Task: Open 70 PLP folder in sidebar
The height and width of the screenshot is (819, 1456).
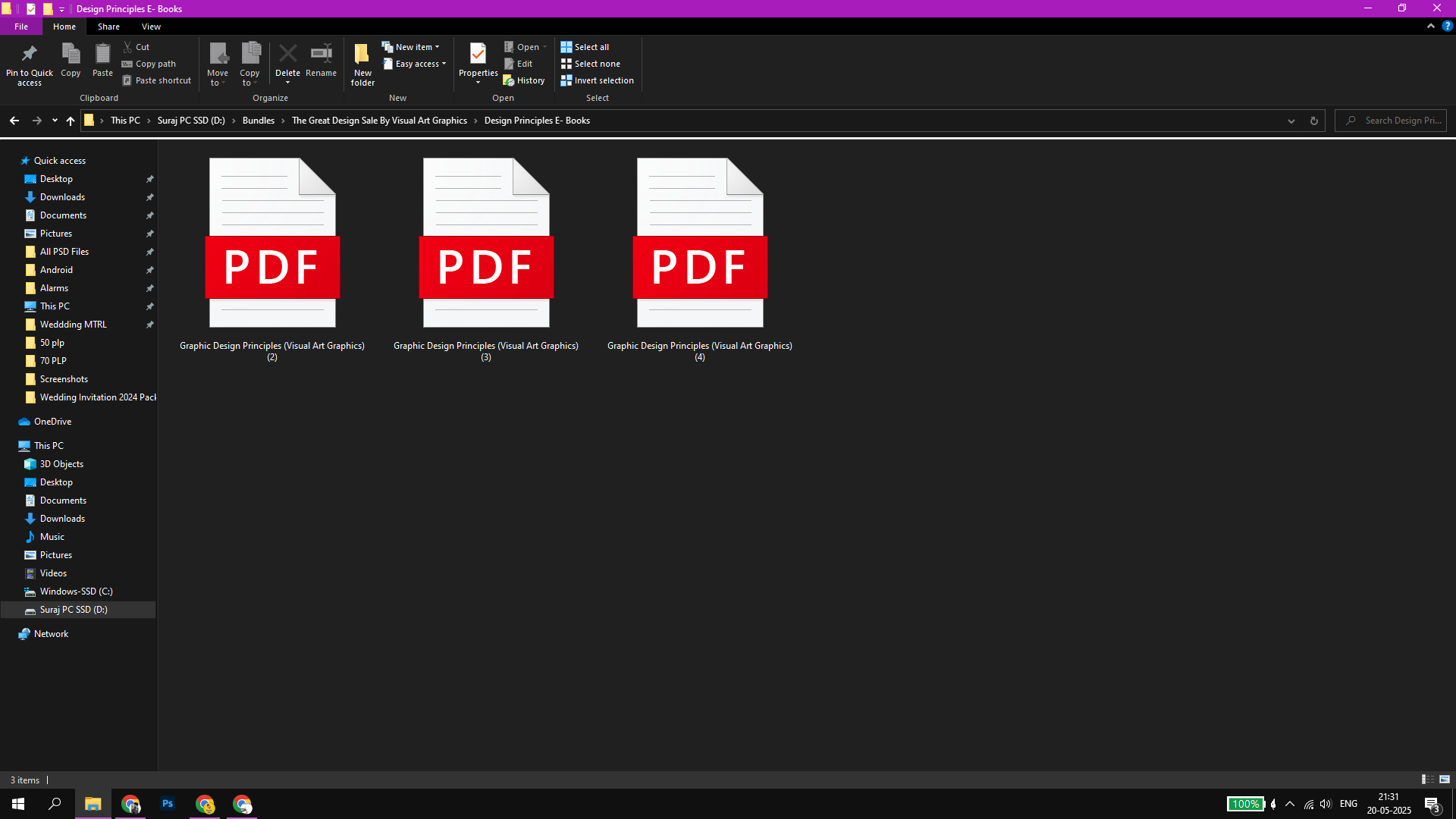Action: coord(53,361)
